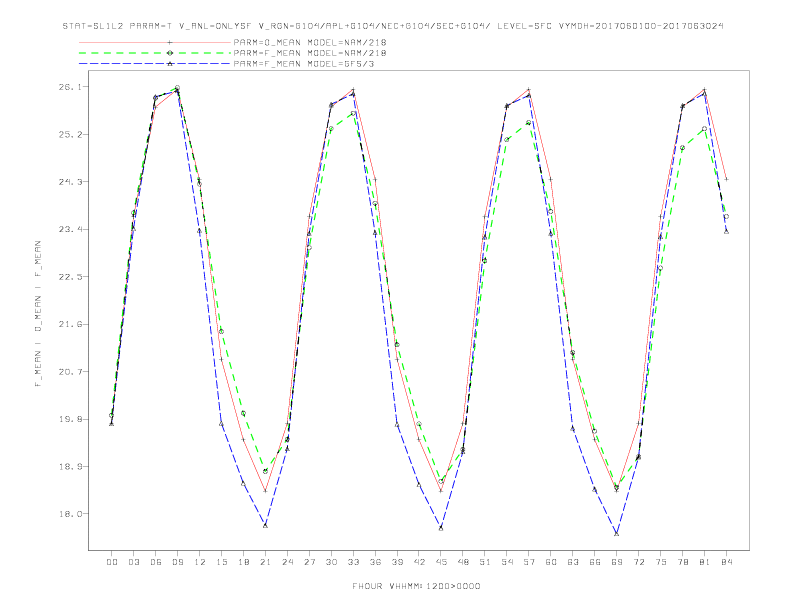This screenshot has height=612, width=792.
Task: Click y-axis tick value 25.2
Action: click(x=69, y=134)
